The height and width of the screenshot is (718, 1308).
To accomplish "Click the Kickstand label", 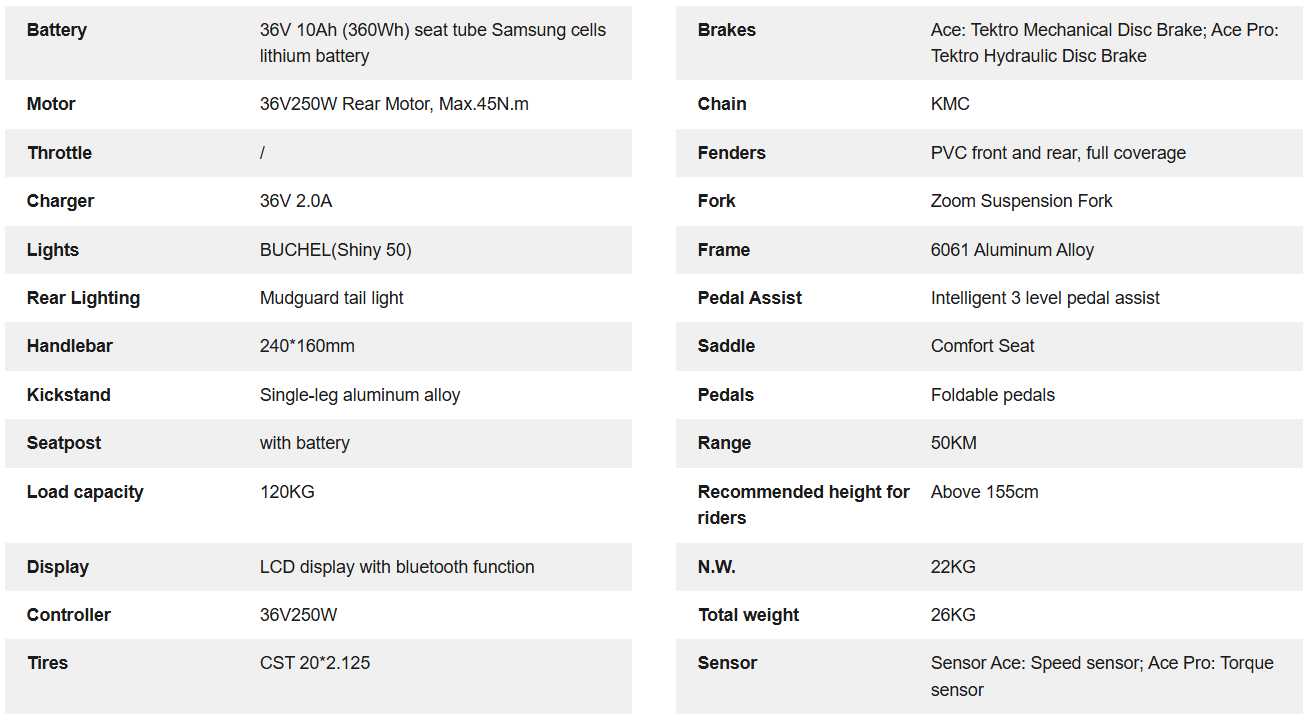I will pyautogui.click(x=69, y=395).
